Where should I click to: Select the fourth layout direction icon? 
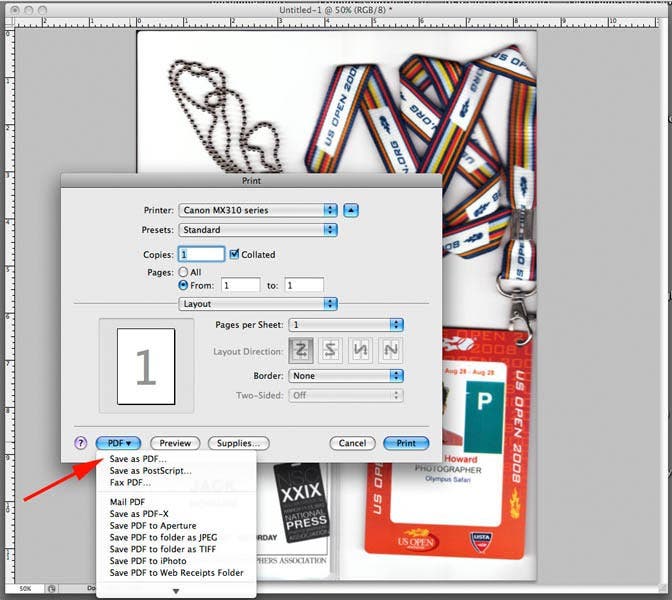click(x=390, y=350)
